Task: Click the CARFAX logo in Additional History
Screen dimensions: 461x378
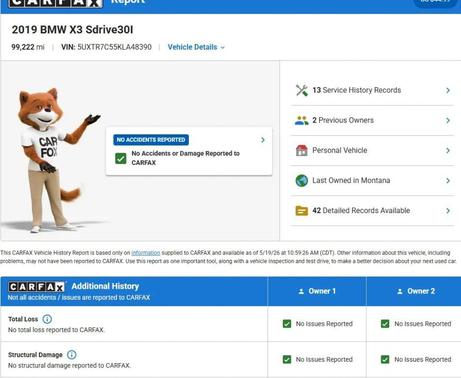Action: click(36, 287)
